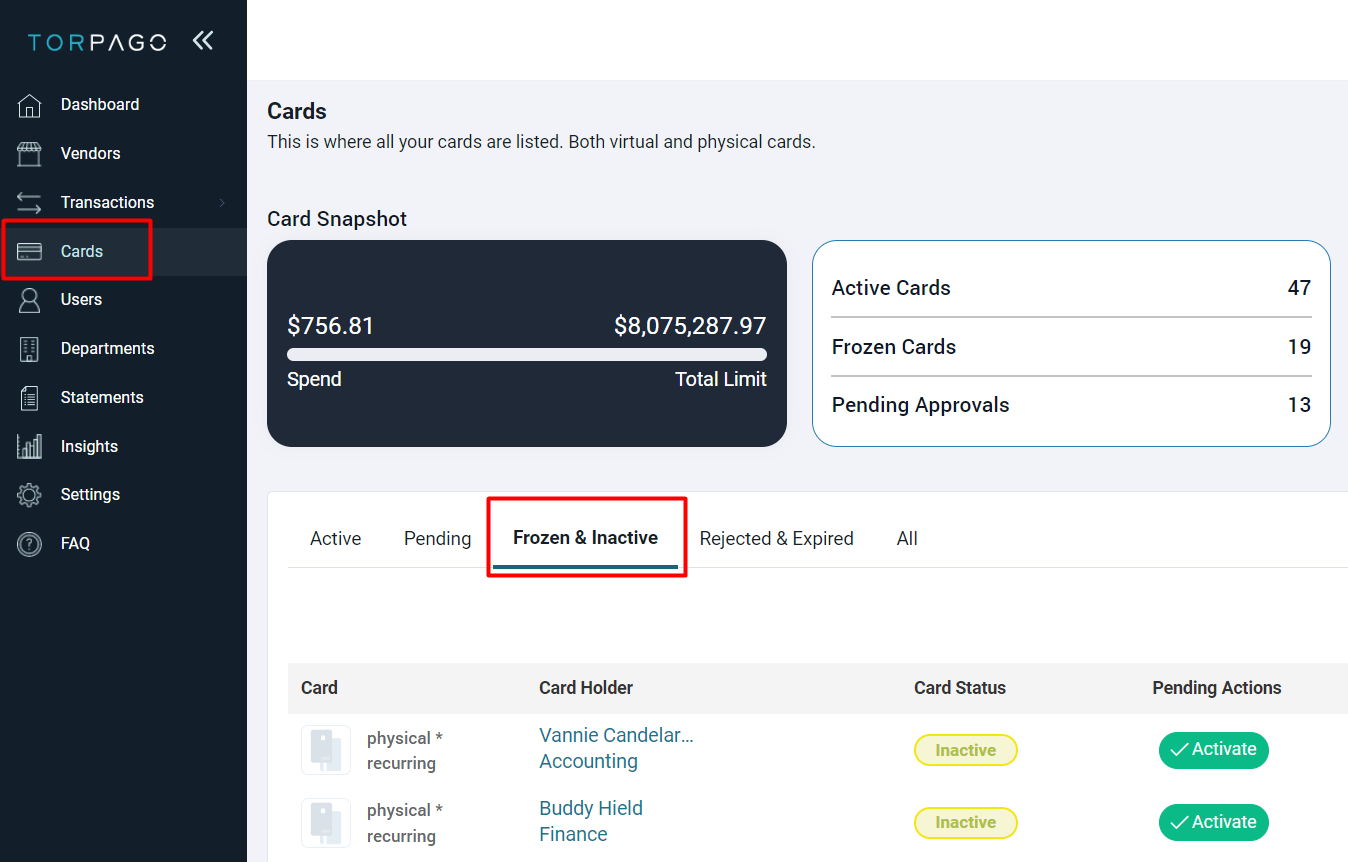Open Settings via the gear icon
Screen dimensions: 1348x862
[28, 494]
